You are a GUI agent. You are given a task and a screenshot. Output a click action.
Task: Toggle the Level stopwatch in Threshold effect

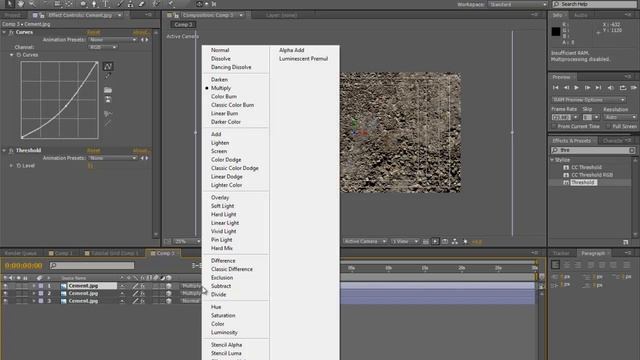click(19, 166)
